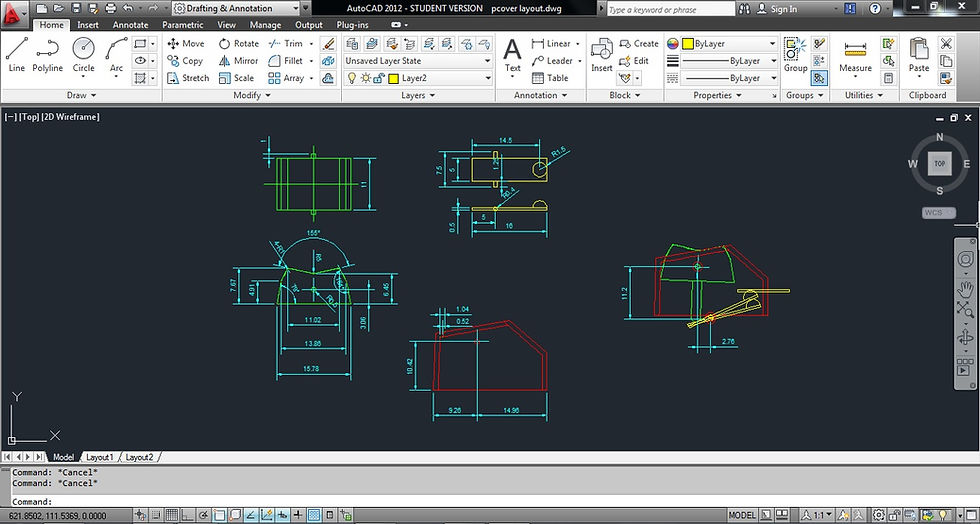980x524 pixels.
Task: Expand the Utilities panel
Action: click(x=864, y=95)
